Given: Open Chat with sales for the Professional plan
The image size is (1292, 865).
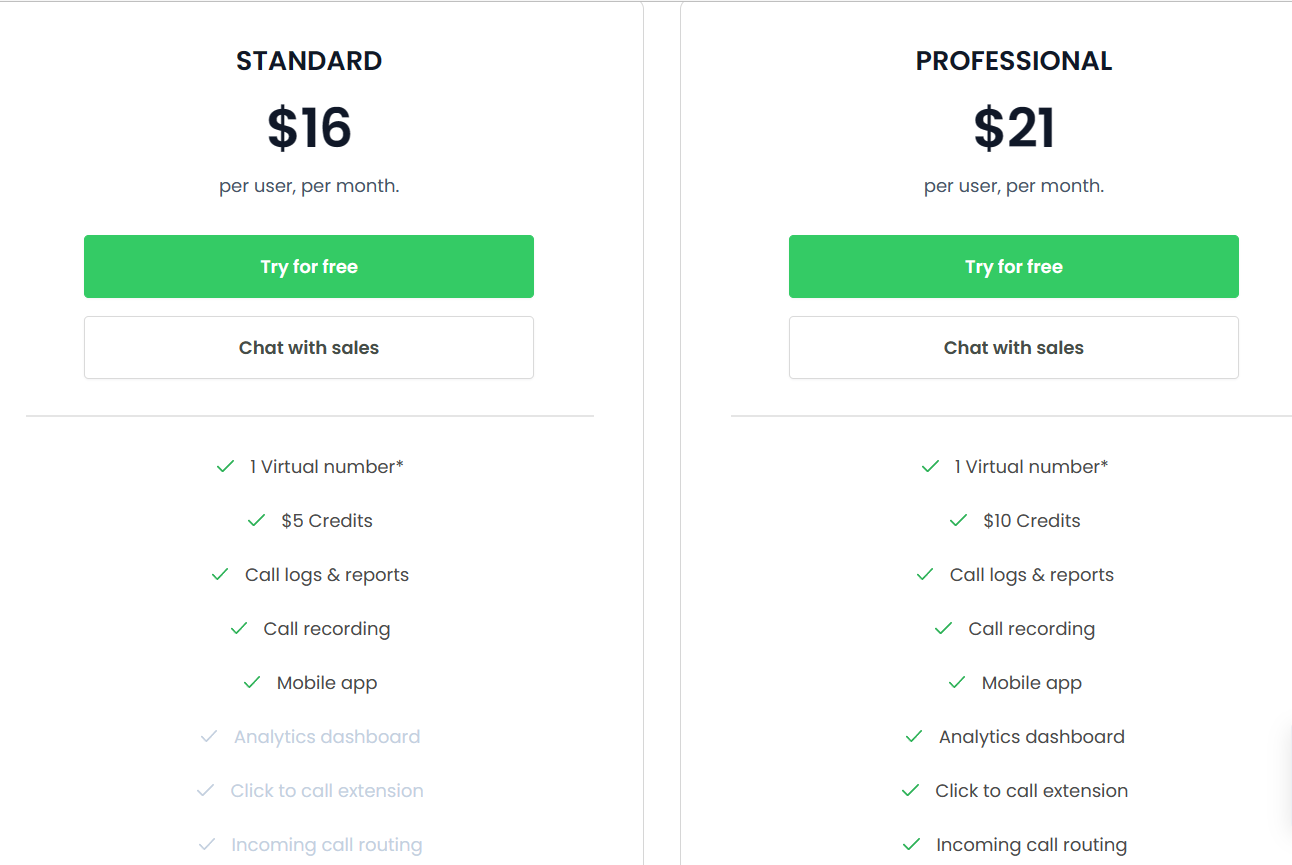Looking at the screenshot, I should tap(1013, 347).
